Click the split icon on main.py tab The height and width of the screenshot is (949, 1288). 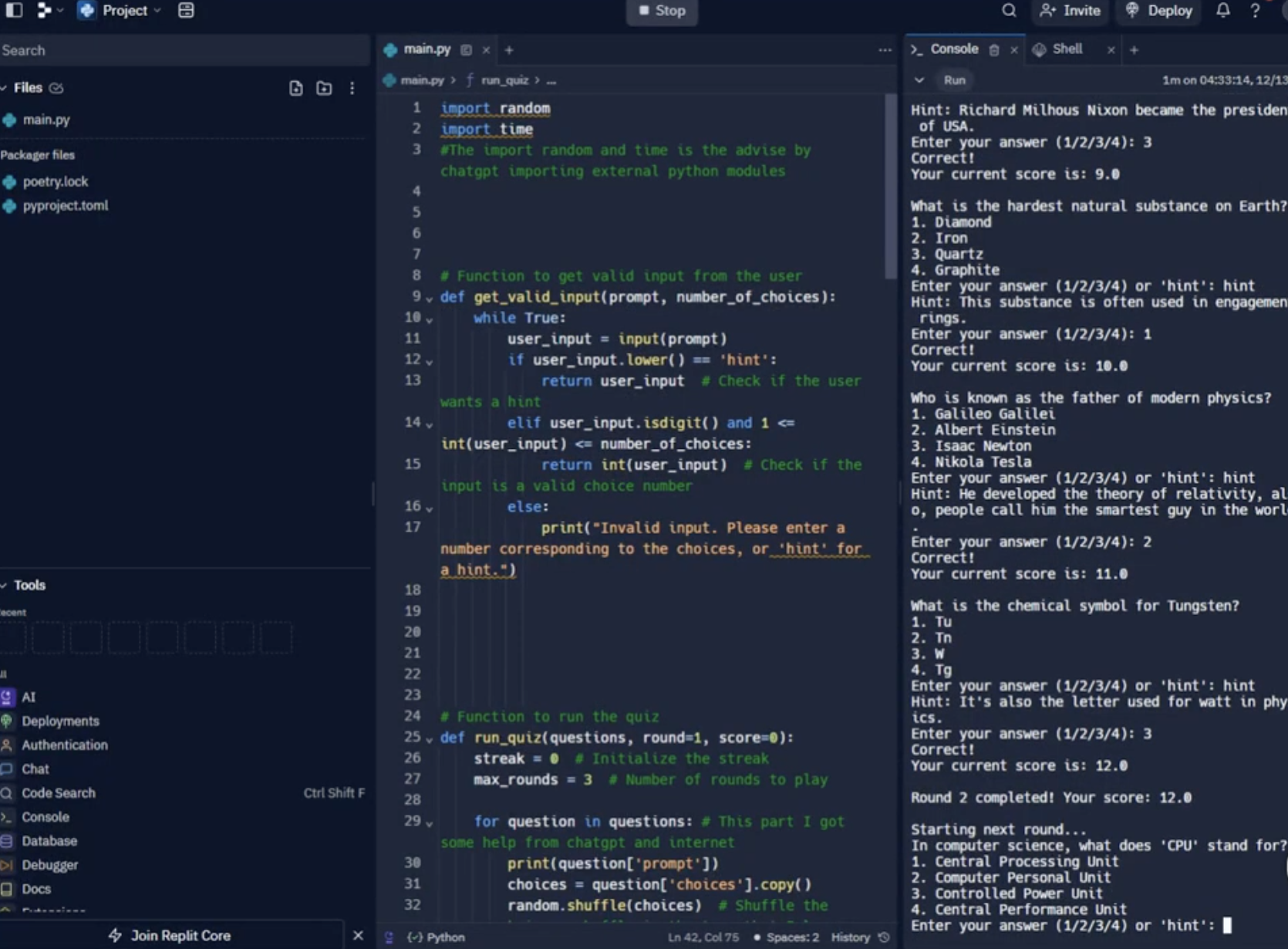pyautogui.click(x=466, y=50)
